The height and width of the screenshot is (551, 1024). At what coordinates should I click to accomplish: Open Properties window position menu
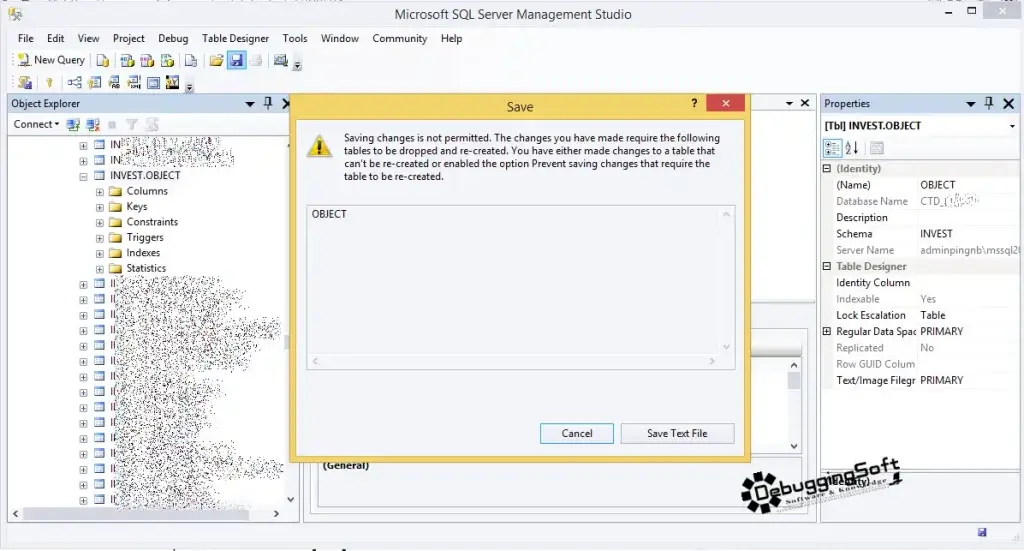tap(970, 104)
